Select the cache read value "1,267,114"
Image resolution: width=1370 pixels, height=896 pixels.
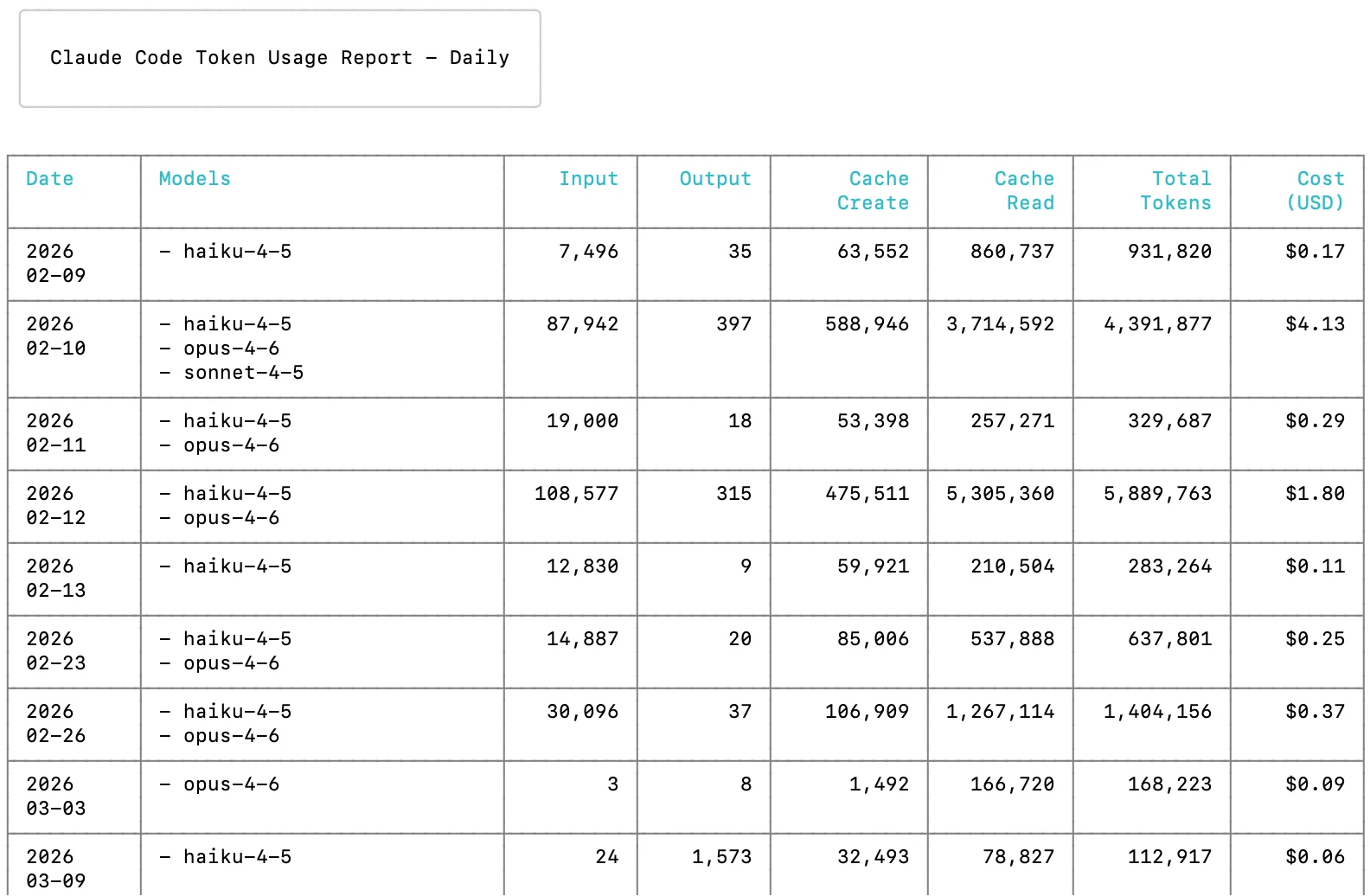click(1000, 712)
